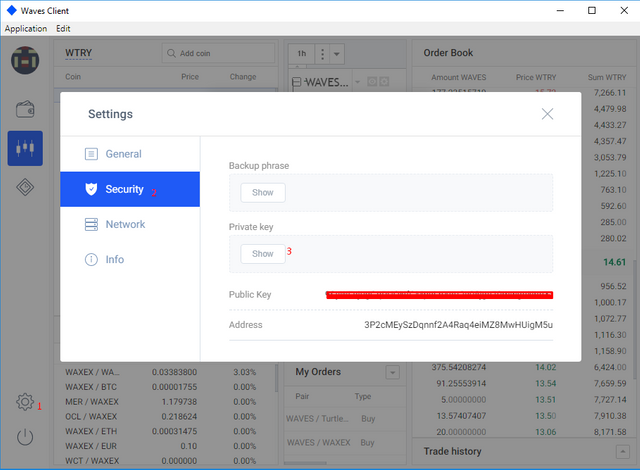
Task: Click the Pair column header in My Orders
Action: (302, 396)
